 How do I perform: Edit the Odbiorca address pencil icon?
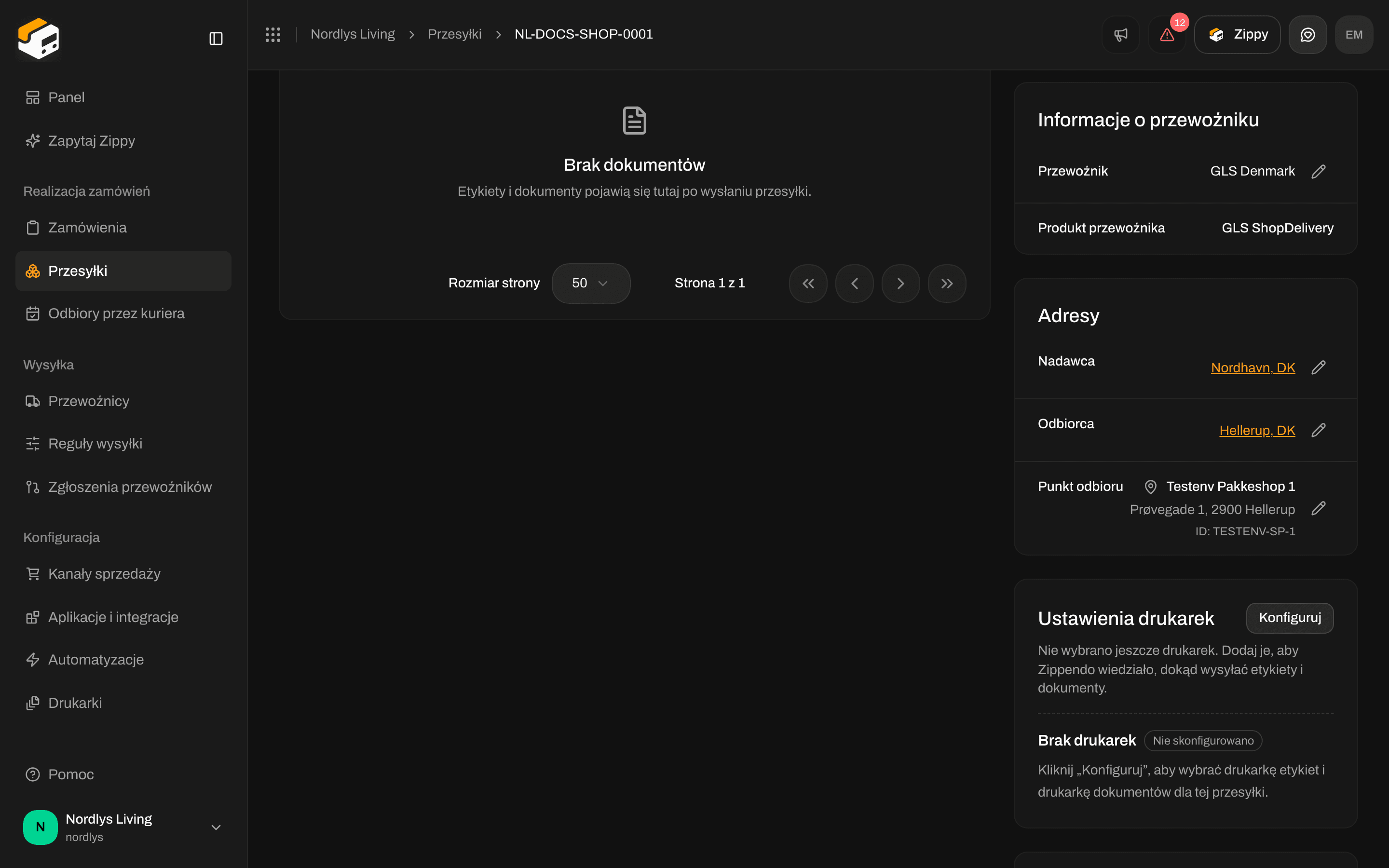[x=1319, y=430]
